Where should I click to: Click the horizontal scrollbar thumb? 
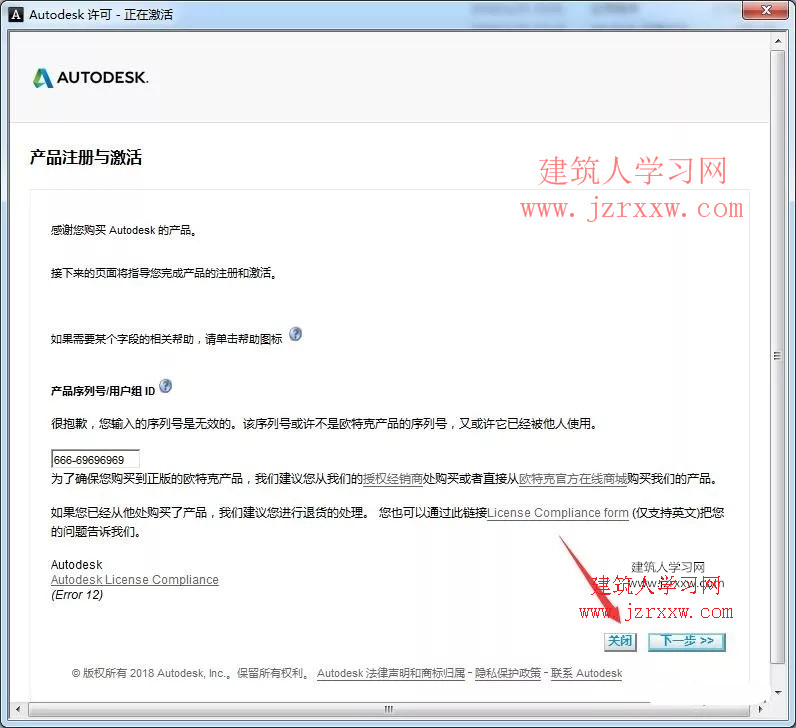pyautogui.click(x=389, y=709)
